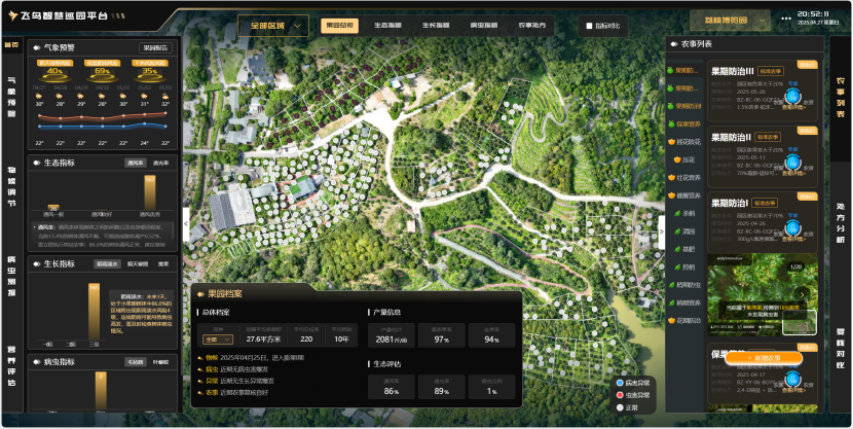Enable the 指标对比 checkbox
The image size is (853, 429).
(588, 25)
